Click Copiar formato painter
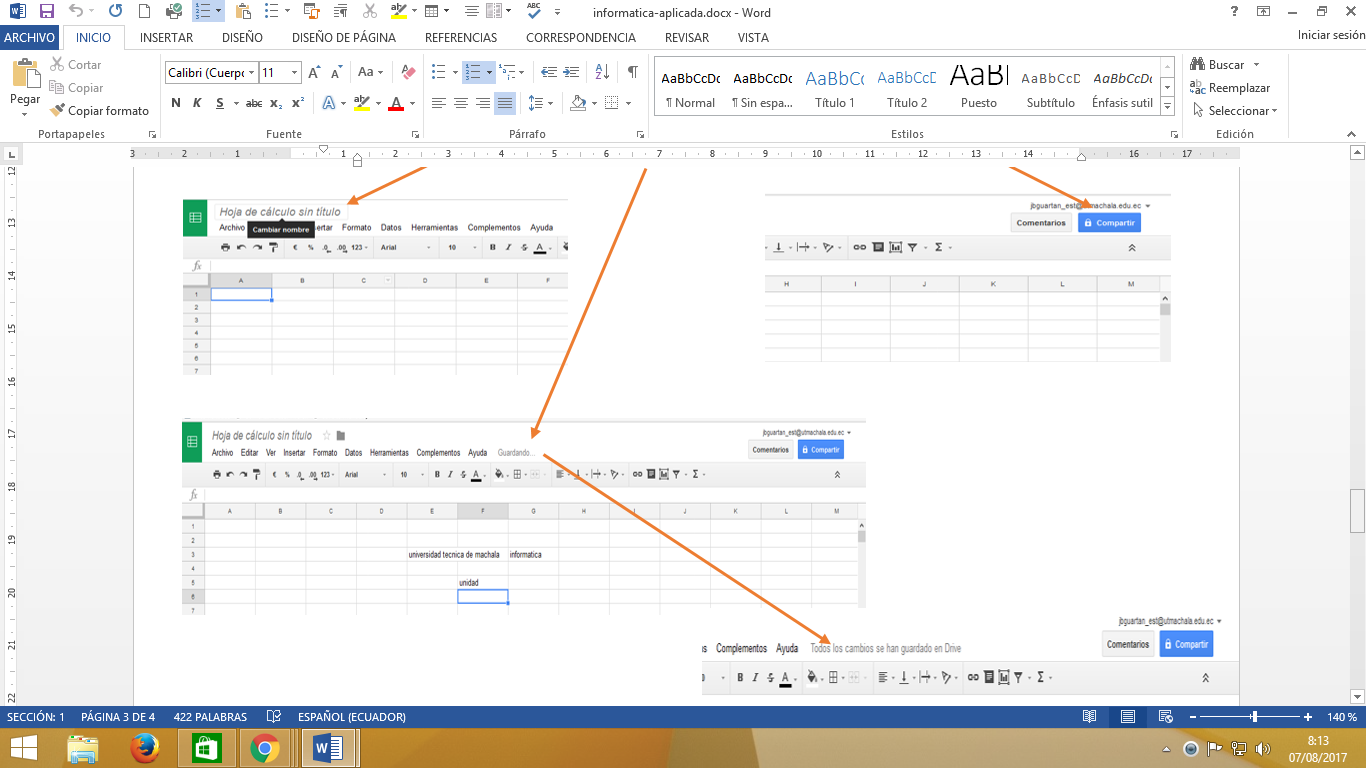The height and width of the screenshot is (768, 1366). [99, 111]
